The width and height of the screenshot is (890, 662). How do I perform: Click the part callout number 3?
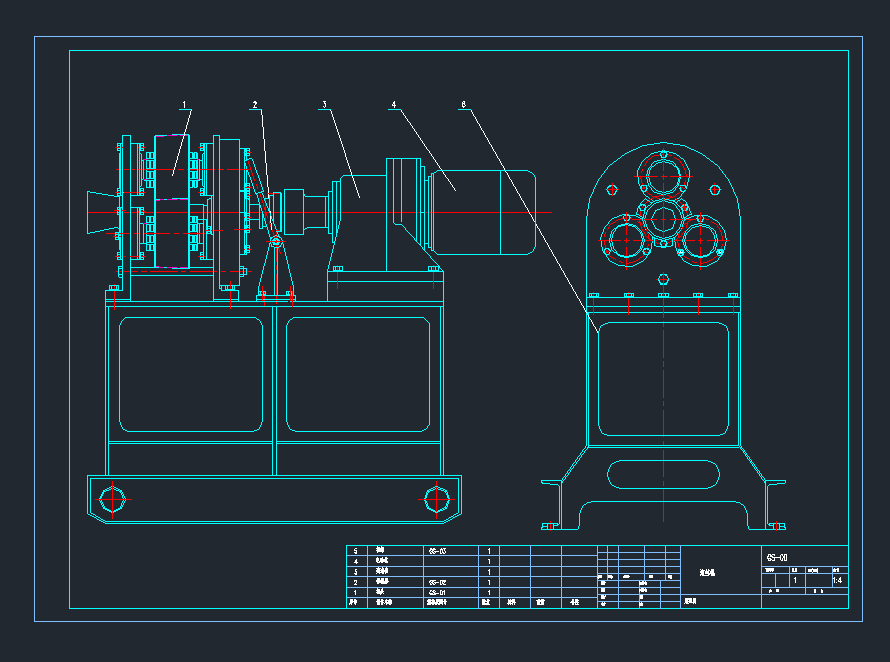[x=324, y=104]
